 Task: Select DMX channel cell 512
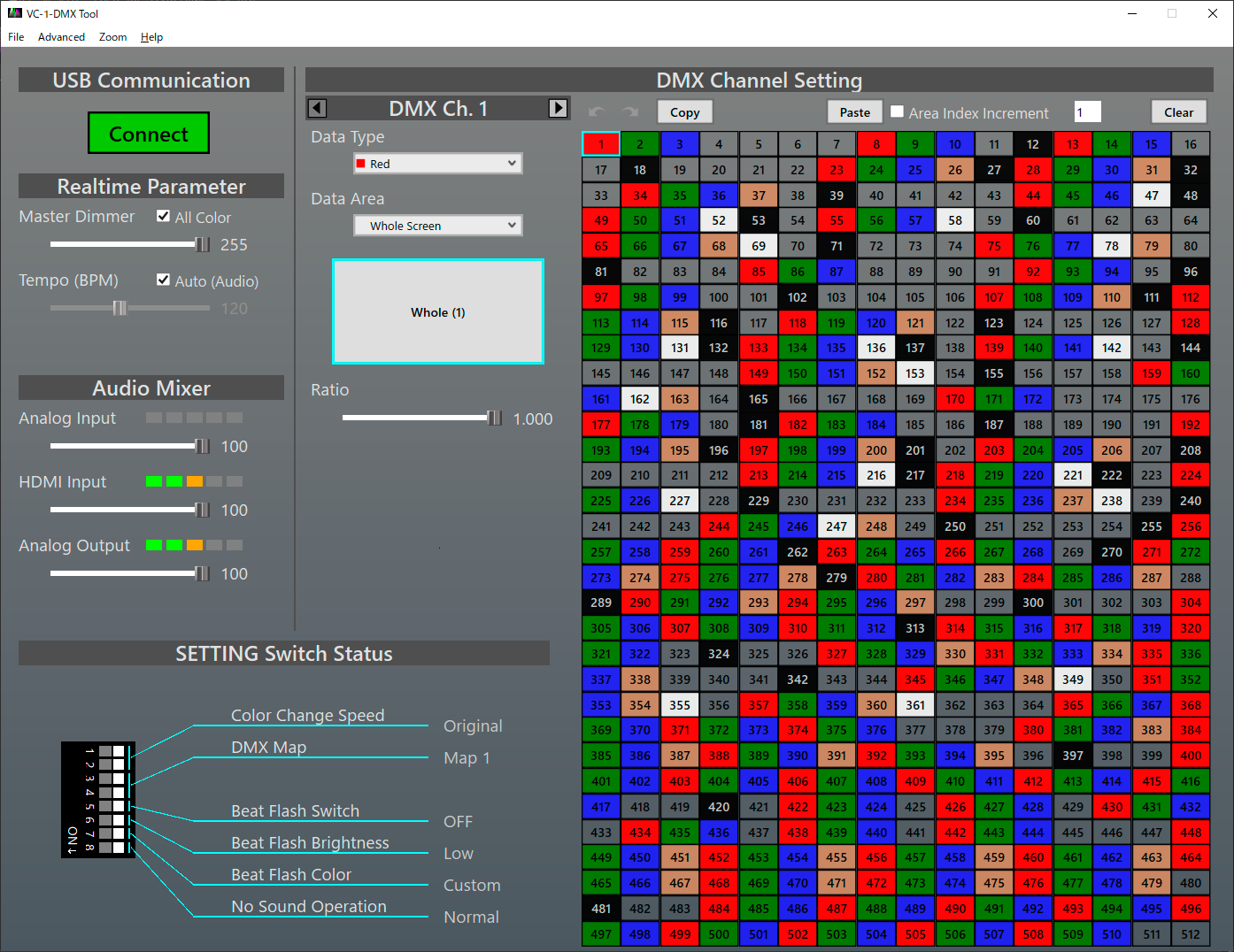click(x=1191, y=934)
